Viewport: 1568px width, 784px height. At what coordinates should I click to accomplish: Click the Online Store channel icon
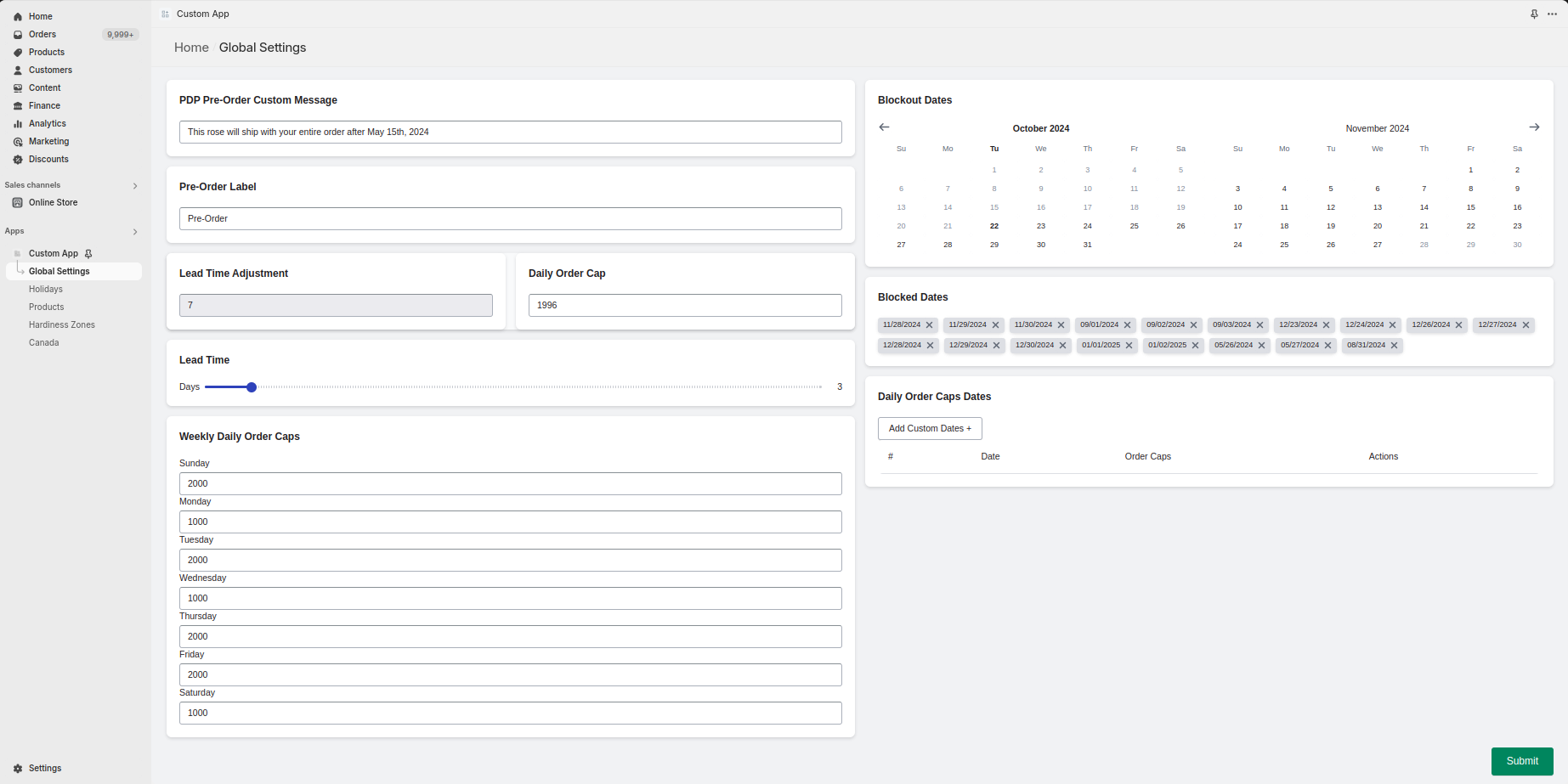tap(19, 202)
